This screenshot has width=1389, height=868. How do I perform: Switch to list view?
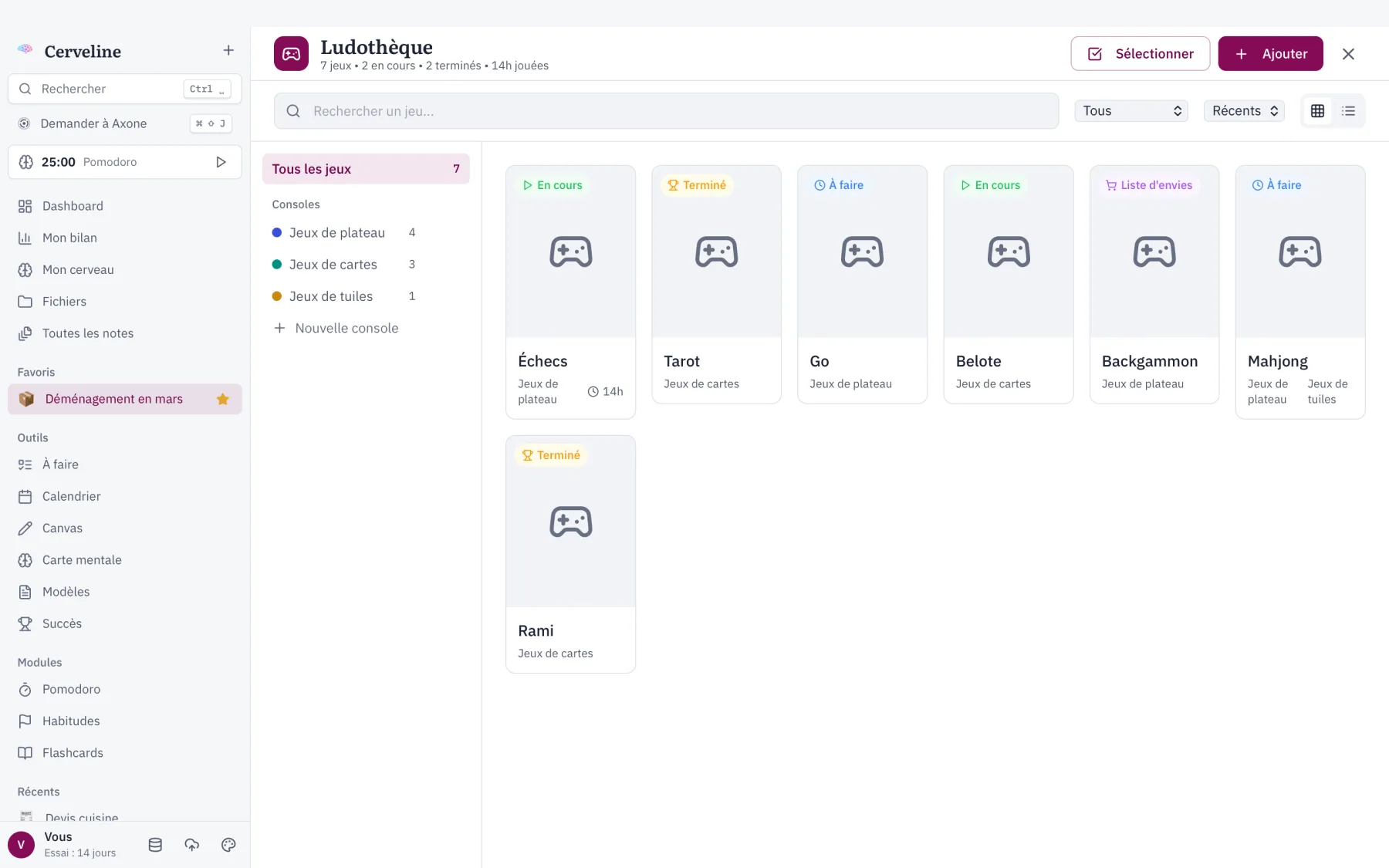click(x=1349, y=111)
